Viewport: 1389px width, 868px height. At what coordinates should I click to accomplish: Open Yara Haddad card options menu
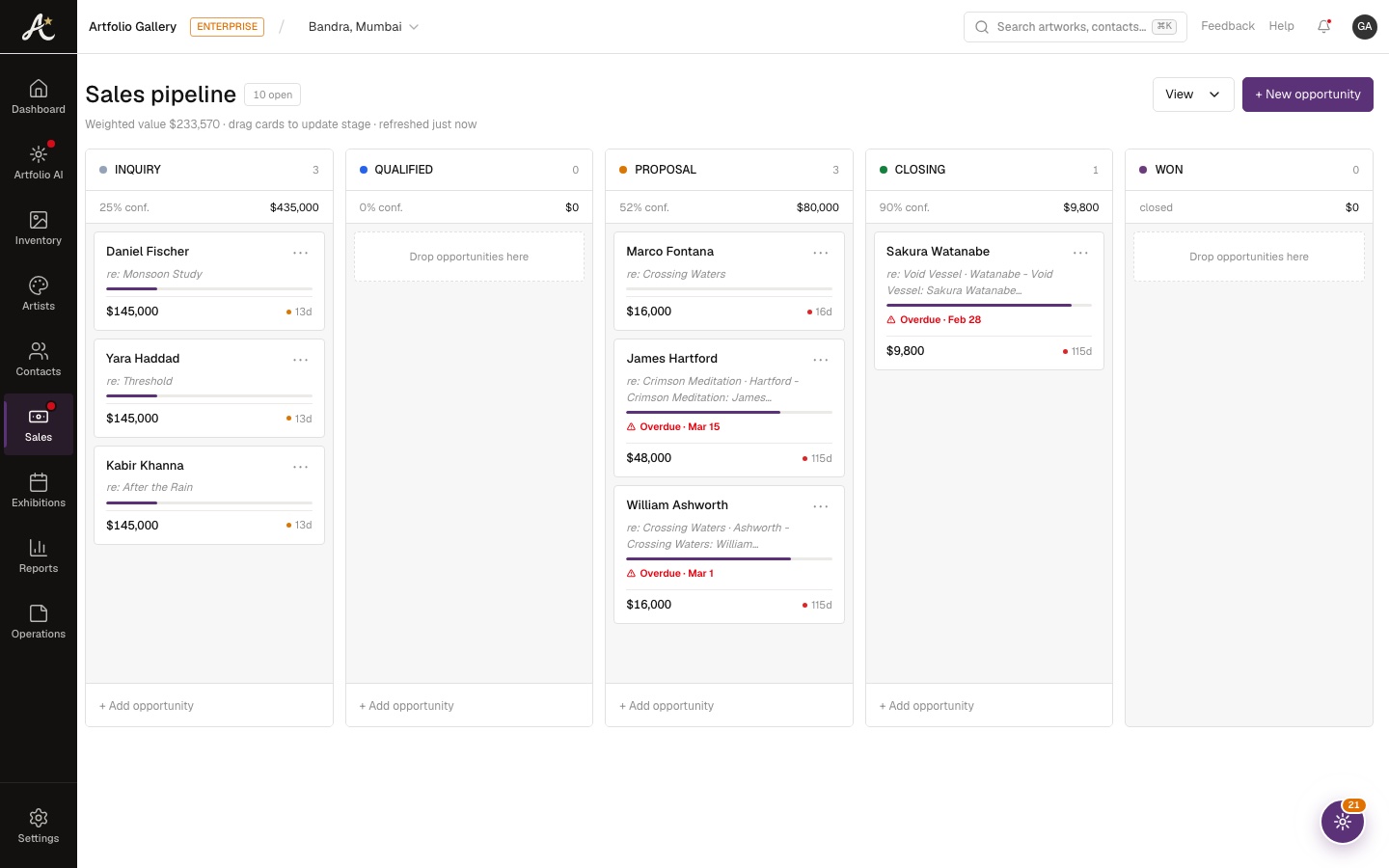click(x=301, y=360)
